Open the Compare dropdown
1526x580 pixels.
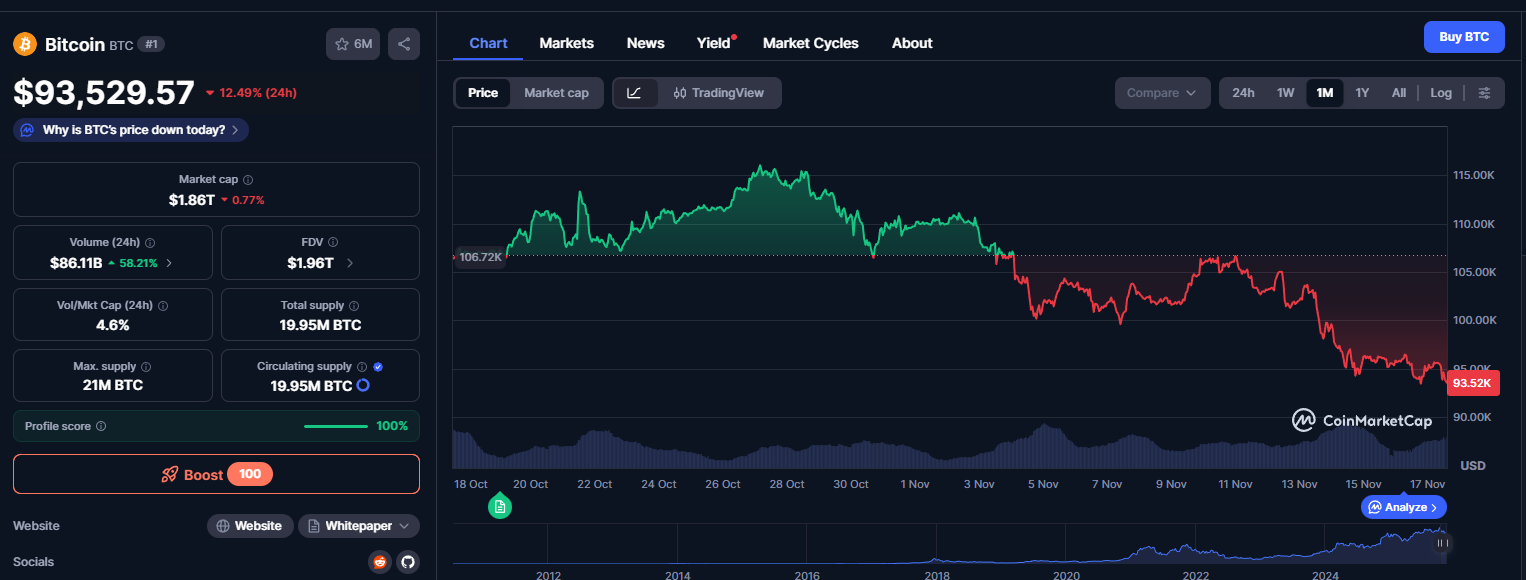tap(1162, 92)
